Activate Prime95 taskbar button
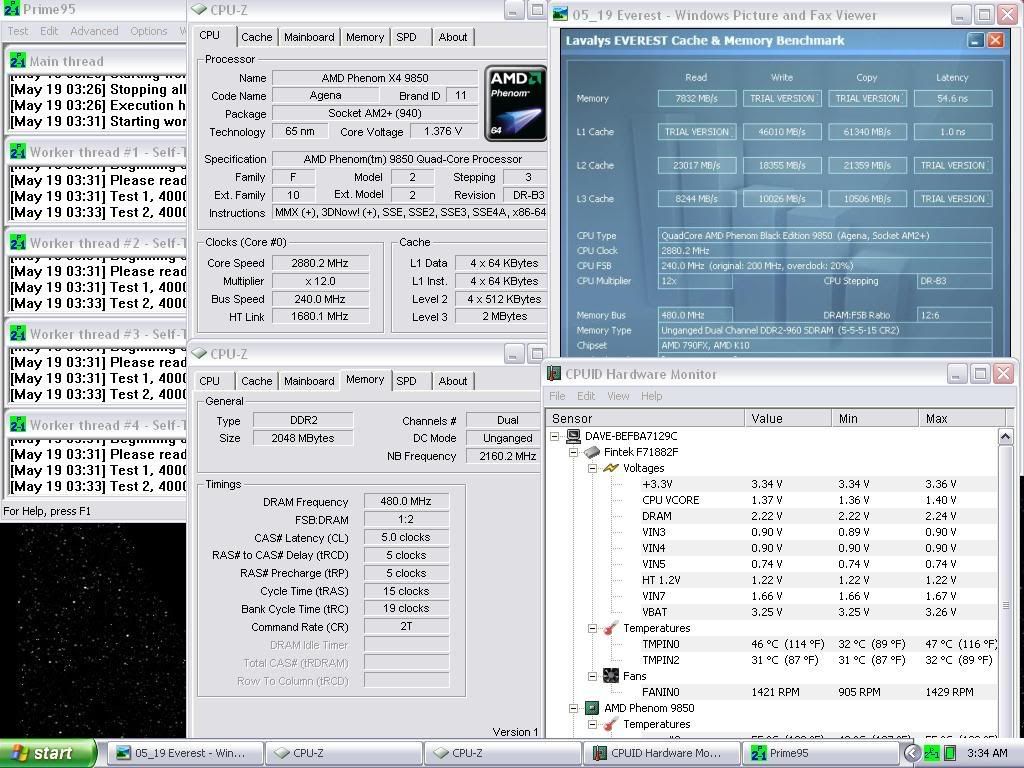 (820, 753)
